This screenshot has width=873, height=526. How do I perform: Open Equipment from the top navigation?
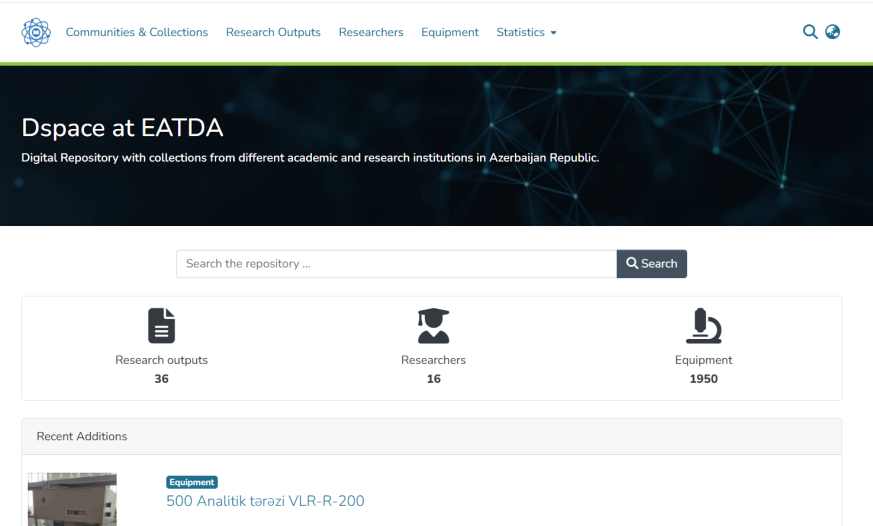[x=450, y=32]
